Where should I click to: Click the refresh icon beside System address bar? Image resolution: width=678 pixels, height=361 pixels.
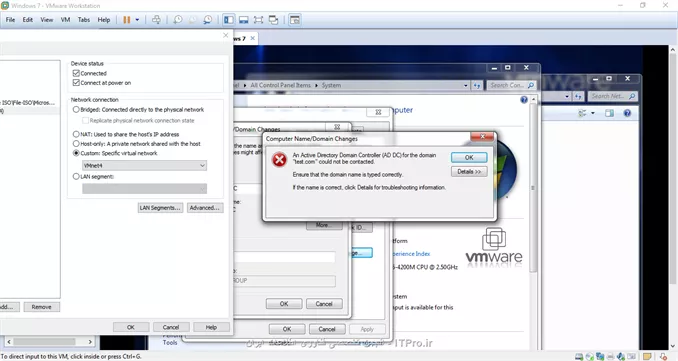click(x=477, y=85)
